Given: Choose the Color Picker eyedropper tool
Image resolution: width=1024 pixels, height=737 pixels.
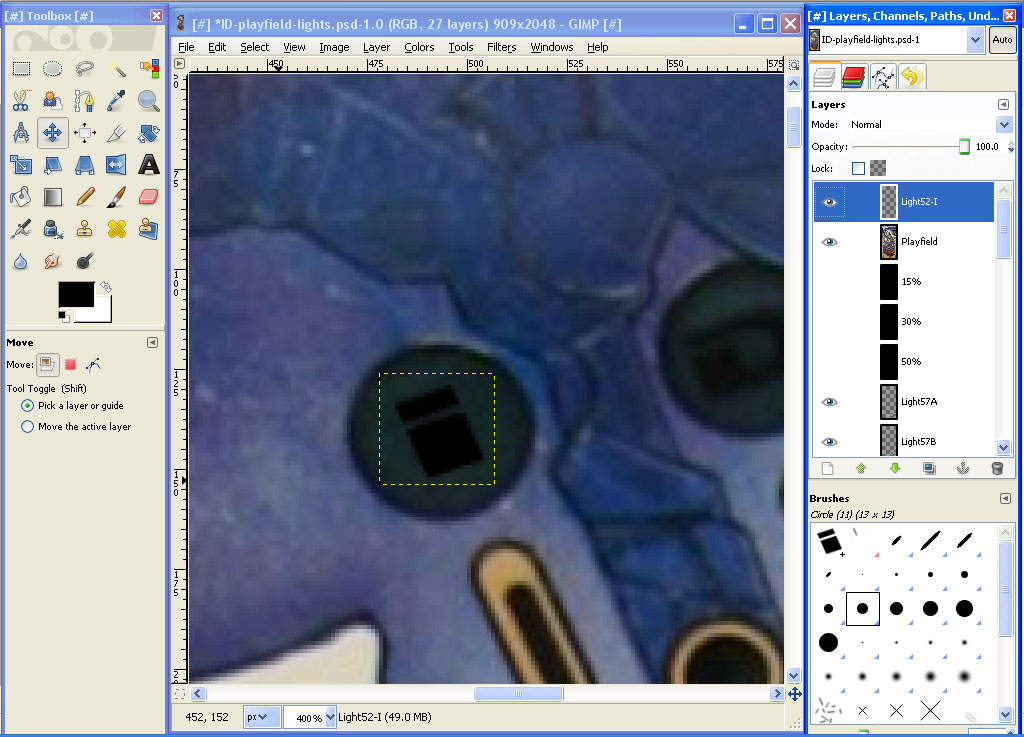Looking at the screenshot, I should point(117,100).
